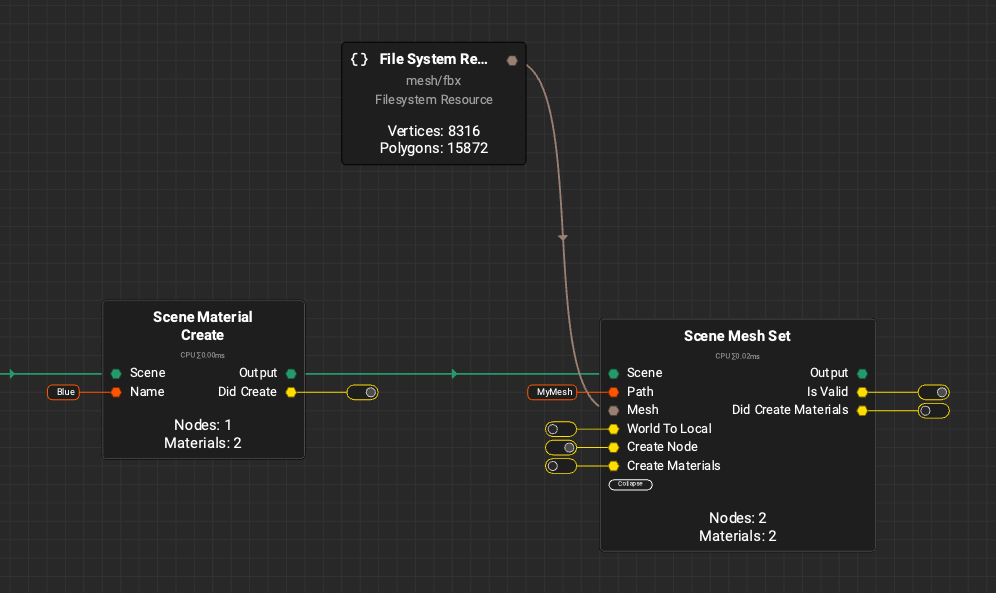996x593 pixels.
Task: Click Create Node input port
Action: pyautogui.click(x=614, y=448)
